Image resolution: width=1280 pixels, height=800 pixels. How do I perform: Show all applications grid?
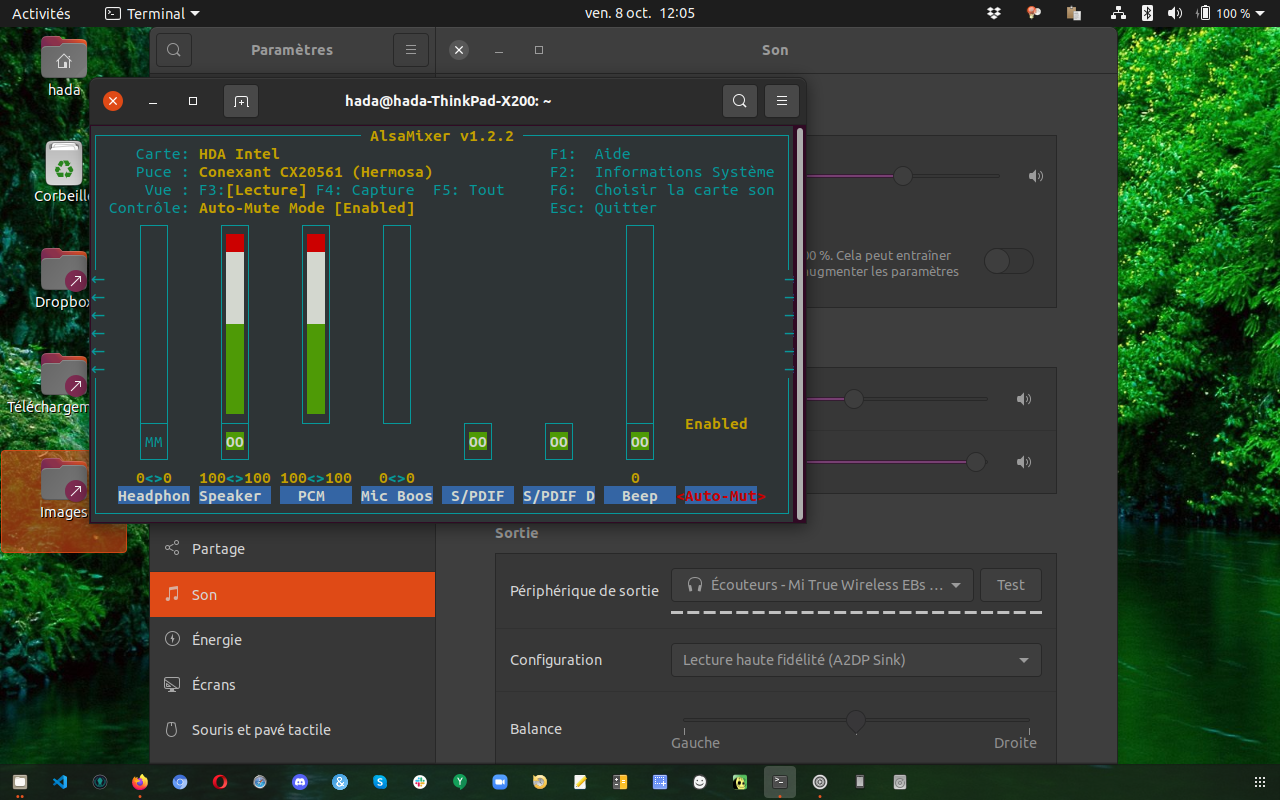[x=1259, y=782]
